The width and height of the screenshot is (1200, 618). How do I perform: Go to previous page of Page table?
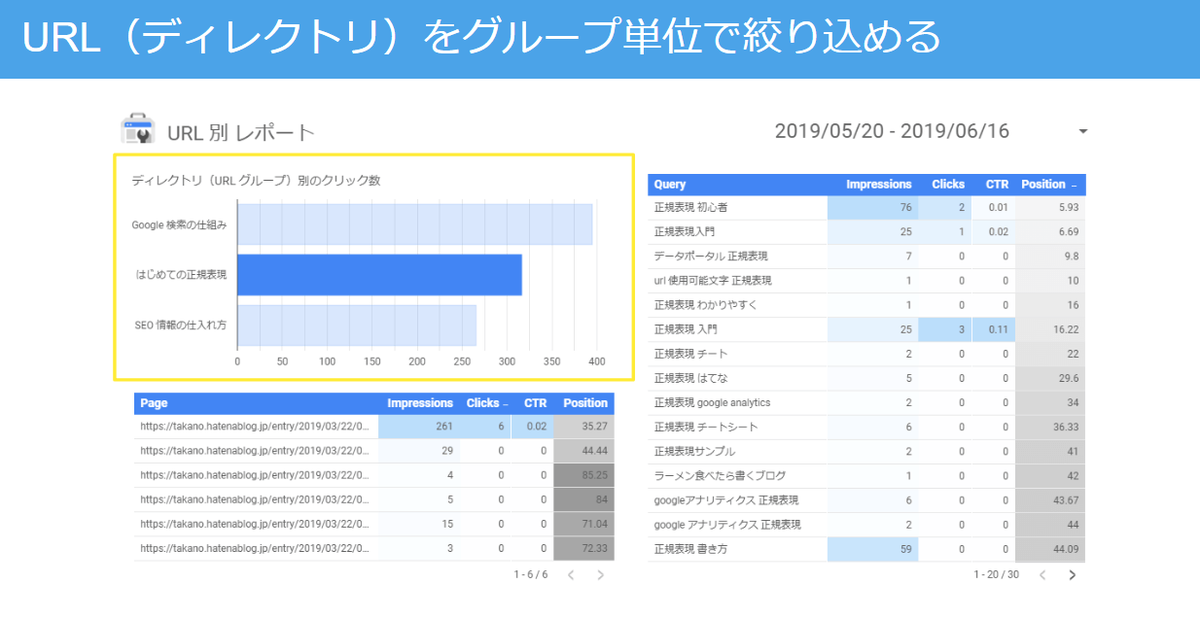[x=570, y=575]
